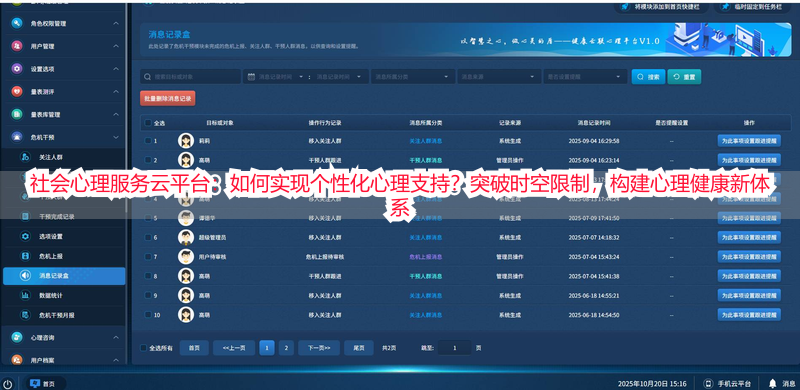Screen dimensions: 800x390
Task: Toggle the 全选所有 checkbox
Action: [144, 348]
